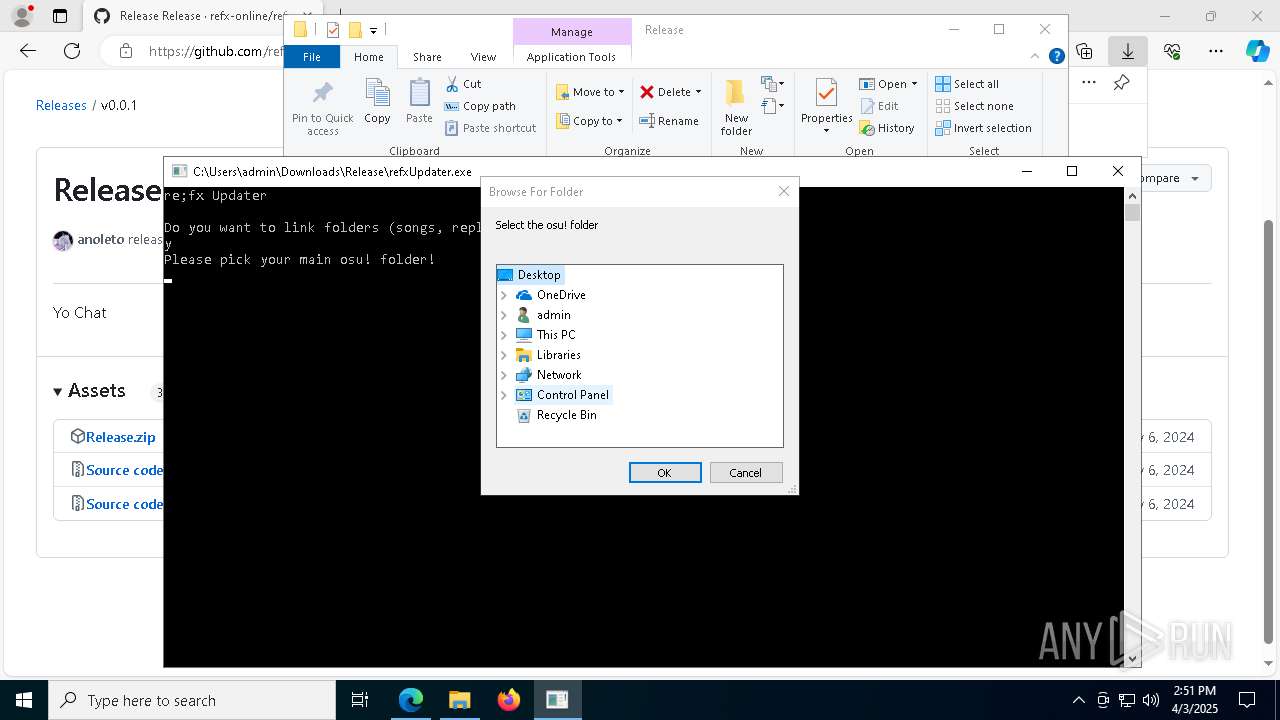Screen dimensions: 1280x720
Task: Expand the Network tree node
Action: tap(504, 375)
